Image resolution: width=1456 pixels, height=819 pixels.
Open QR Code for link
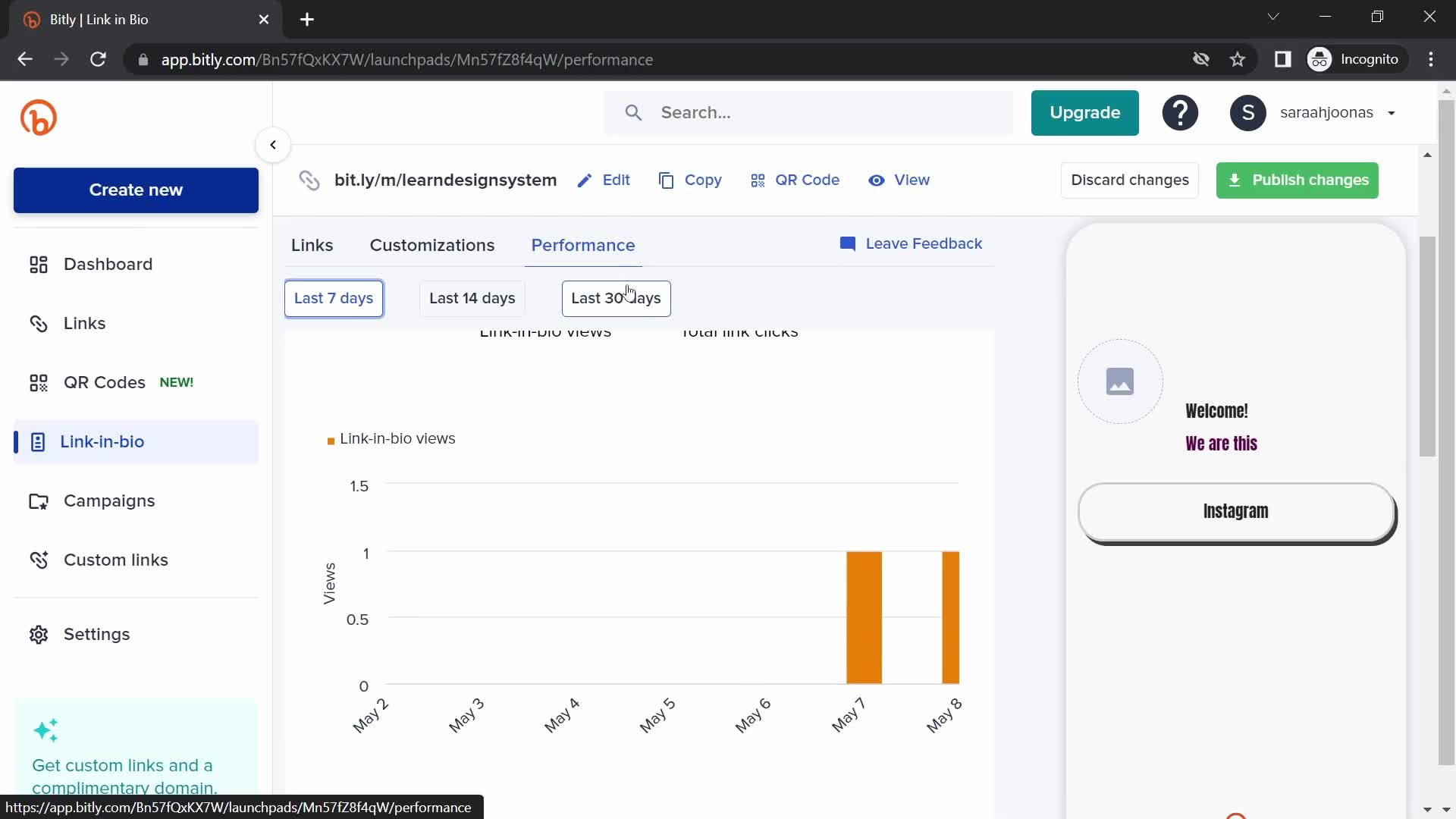795,180
